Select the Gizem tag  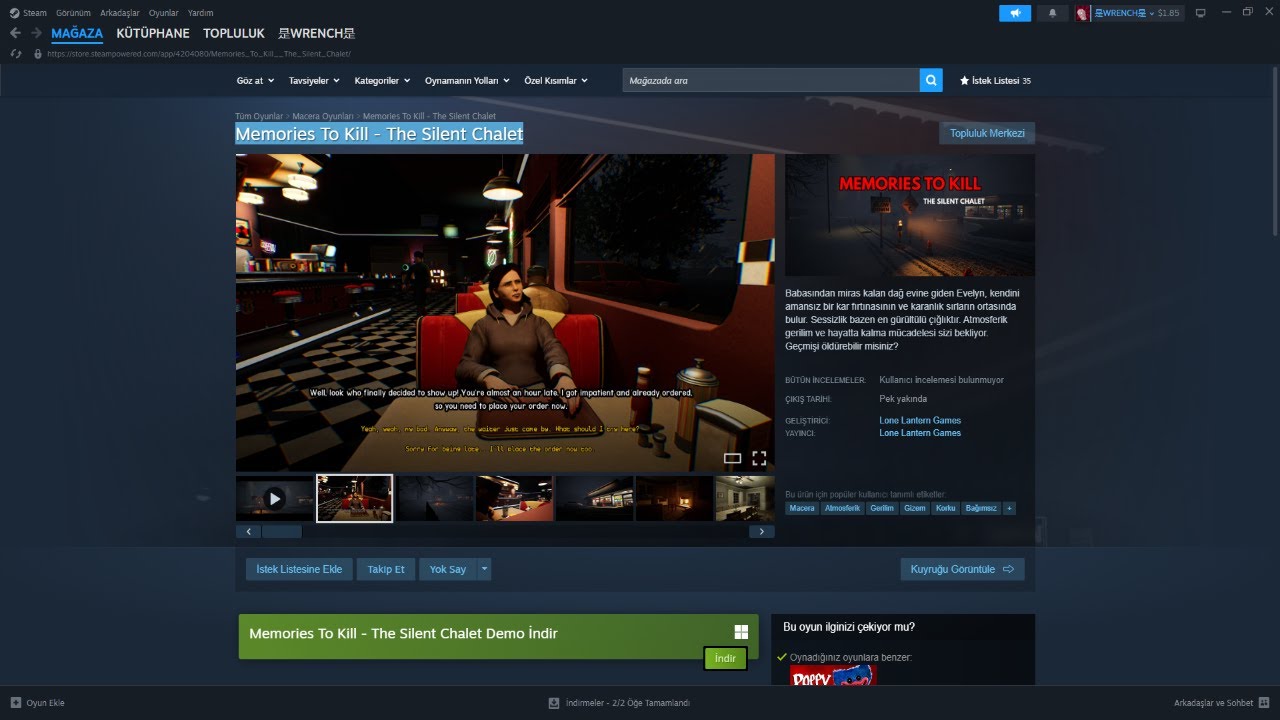click(915, 508)
